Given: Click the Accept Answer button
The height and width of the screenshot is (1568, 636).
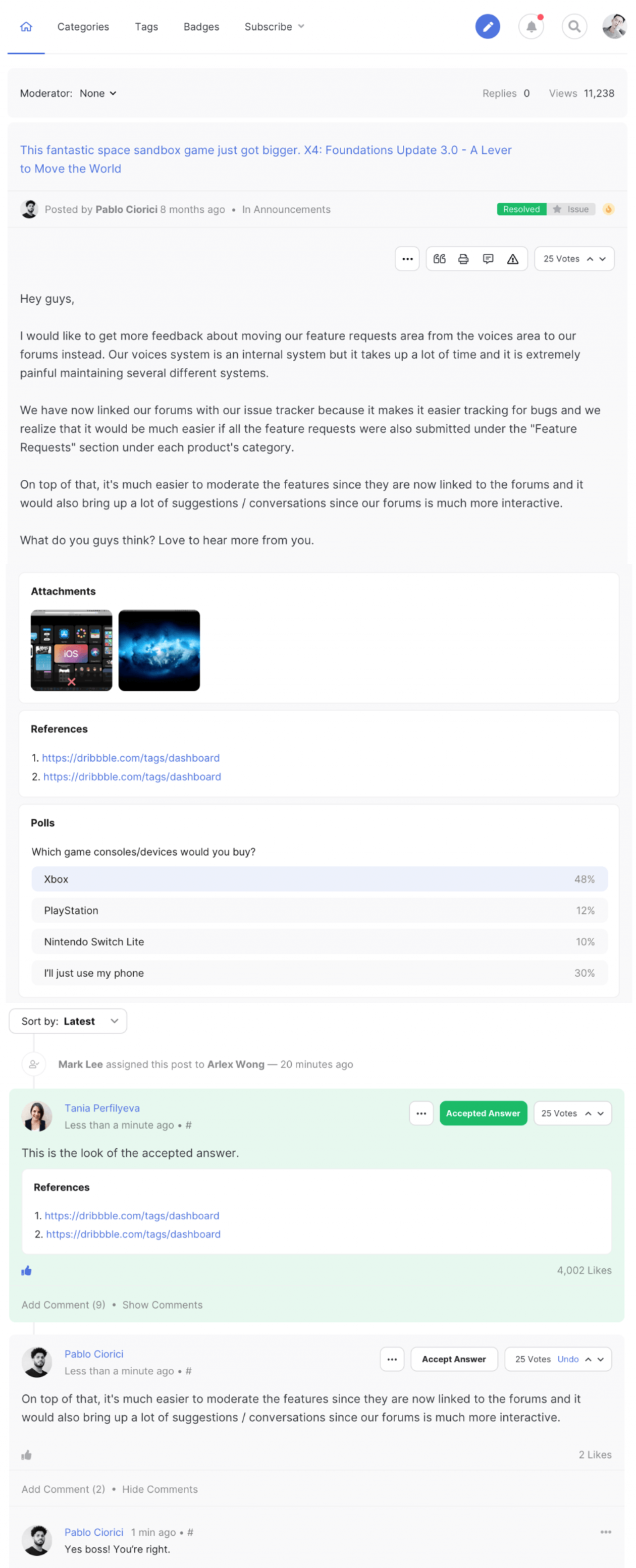Looking at the screenshot, I should click(454, 1359).
